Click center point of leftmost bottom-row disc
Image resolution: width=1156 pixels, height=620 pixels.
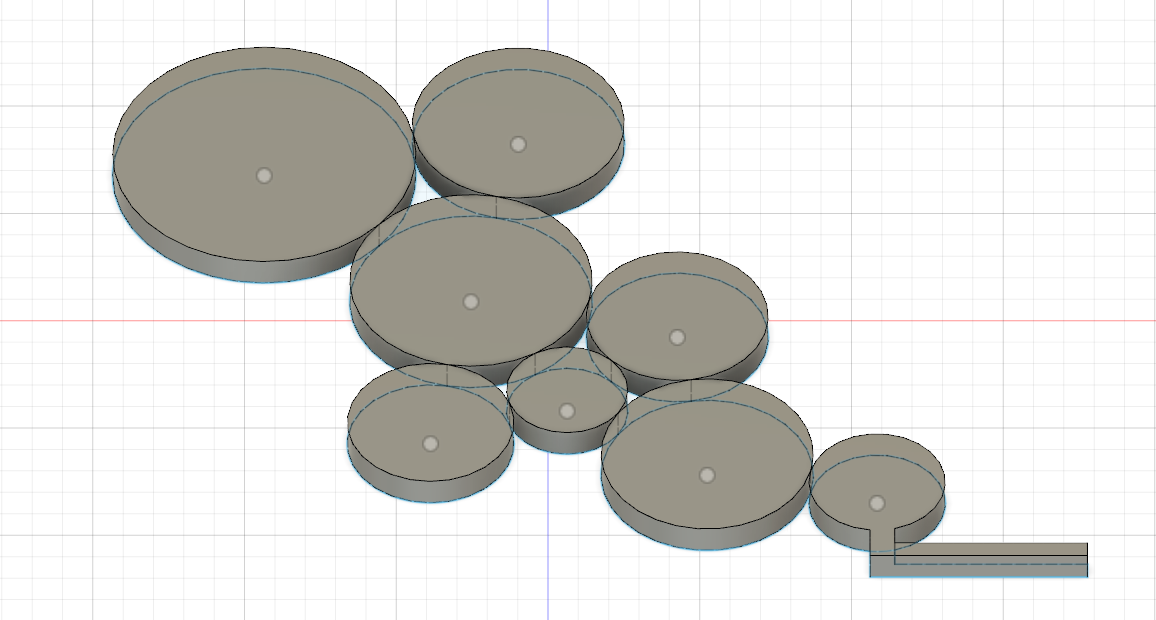430,443
